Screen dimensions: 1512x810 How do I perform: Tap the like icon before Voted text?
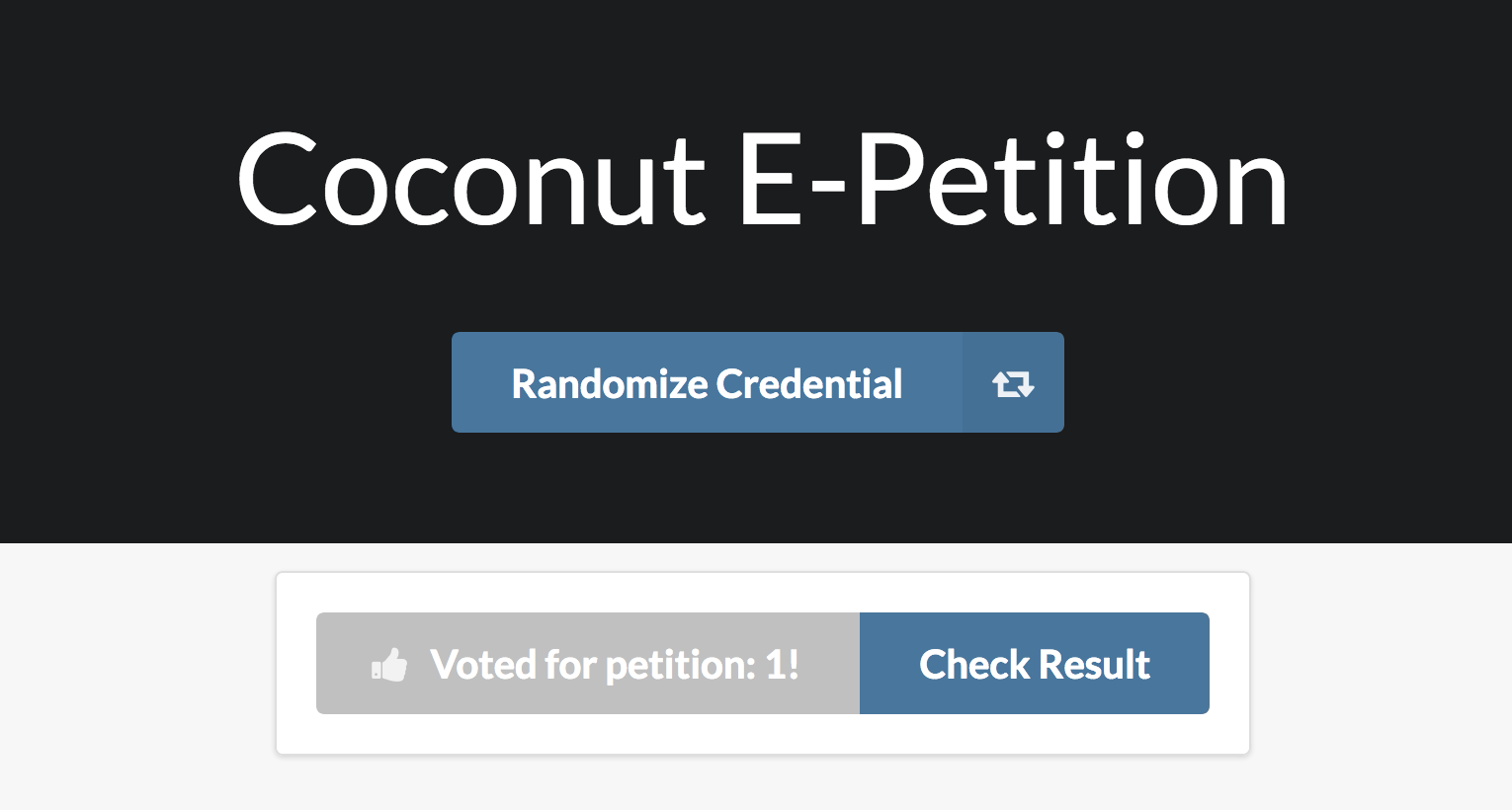389,665
